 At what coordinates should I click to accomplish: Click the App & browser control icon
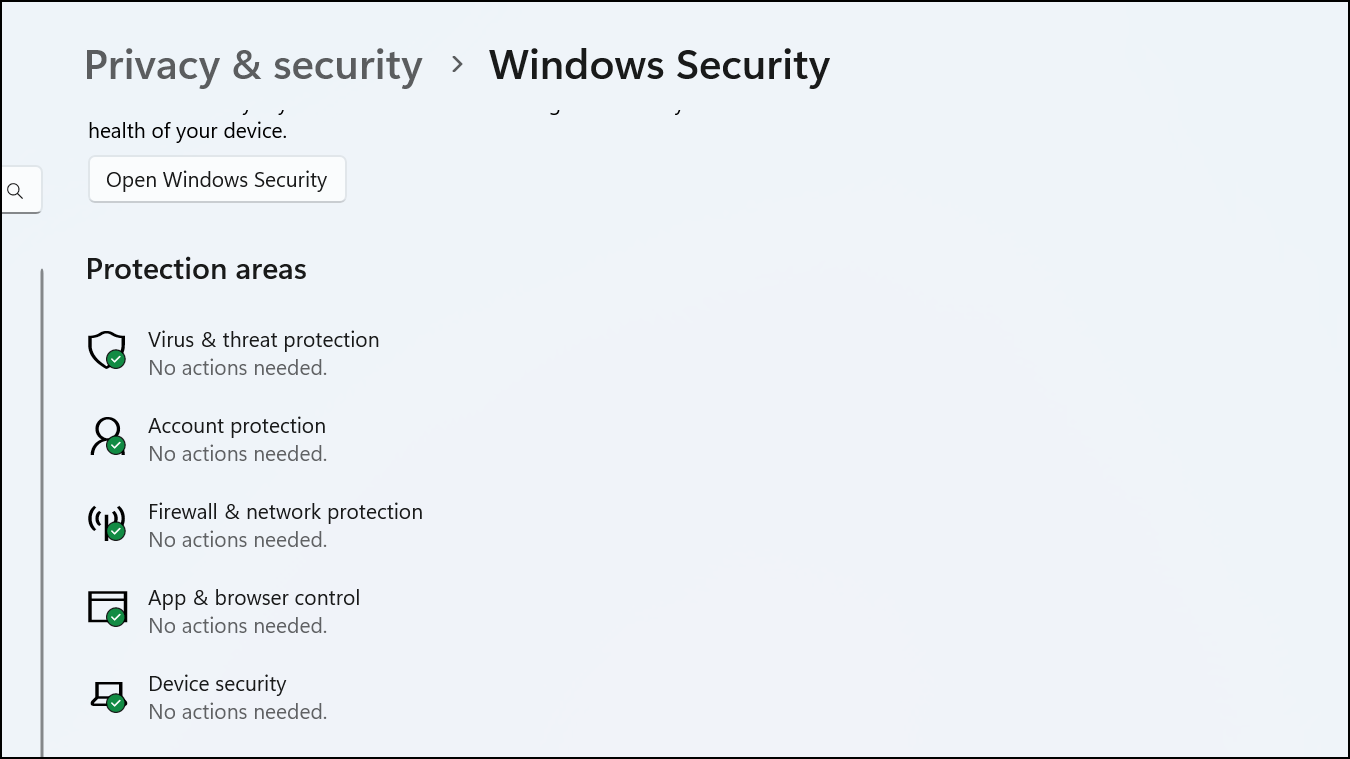105,607
